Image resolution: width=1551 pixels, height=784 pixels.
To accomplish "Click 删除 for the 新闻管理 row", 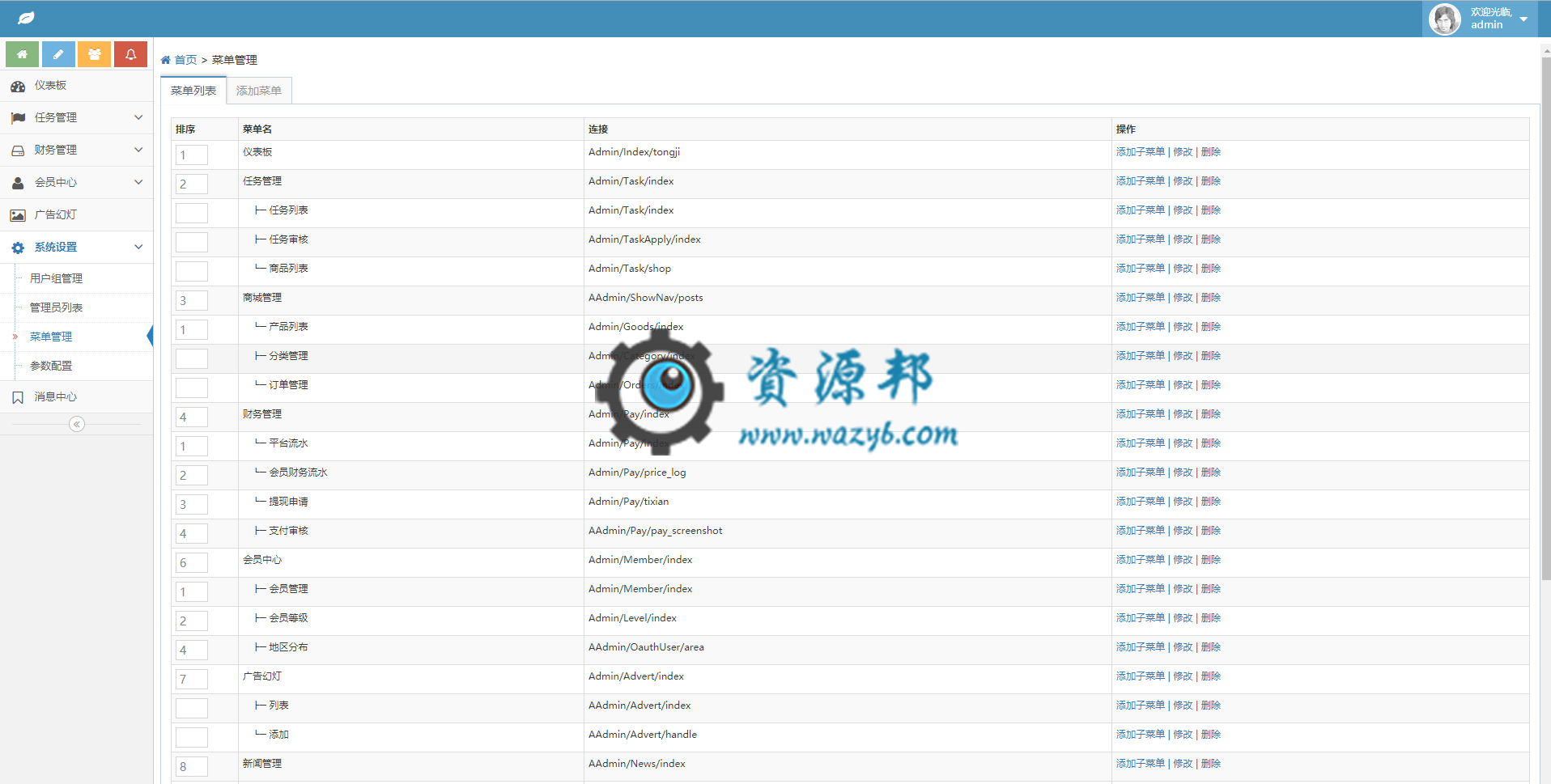I will [1211, 764].
